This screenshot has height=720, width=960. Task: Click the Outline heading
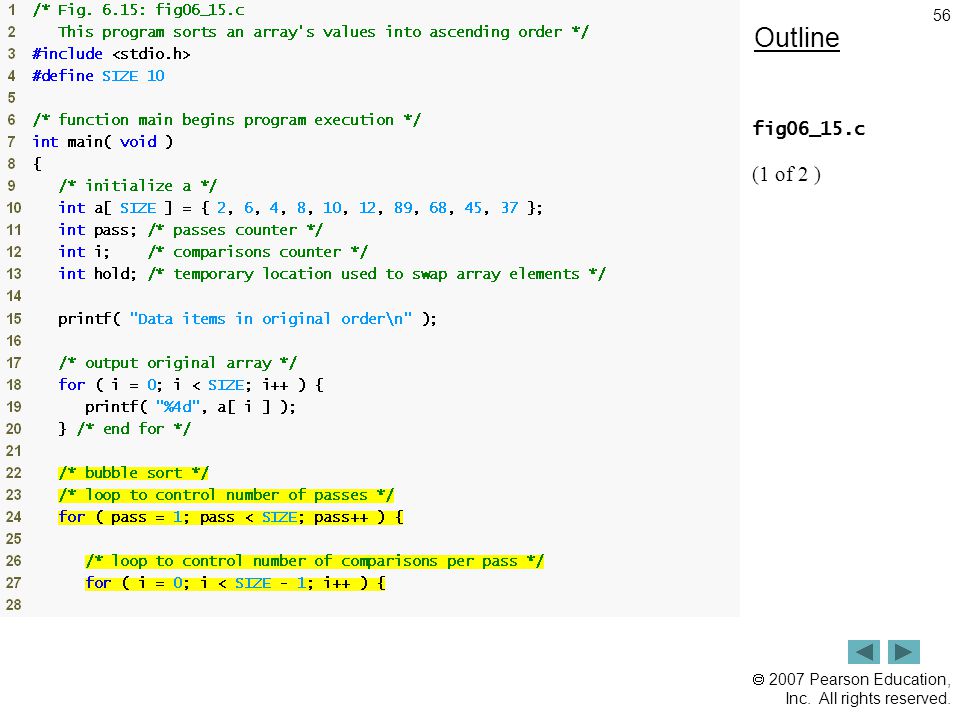tap(797, 38)
